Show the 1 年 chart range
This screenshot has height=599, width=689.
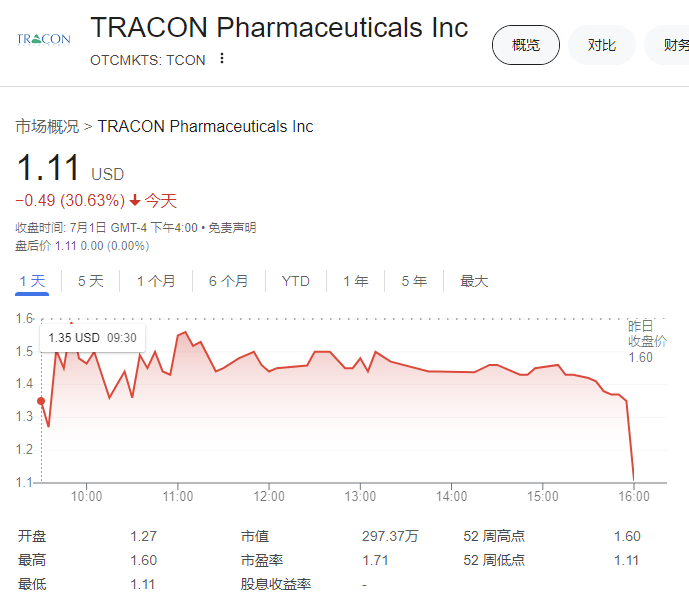click(x=356, y=281)
